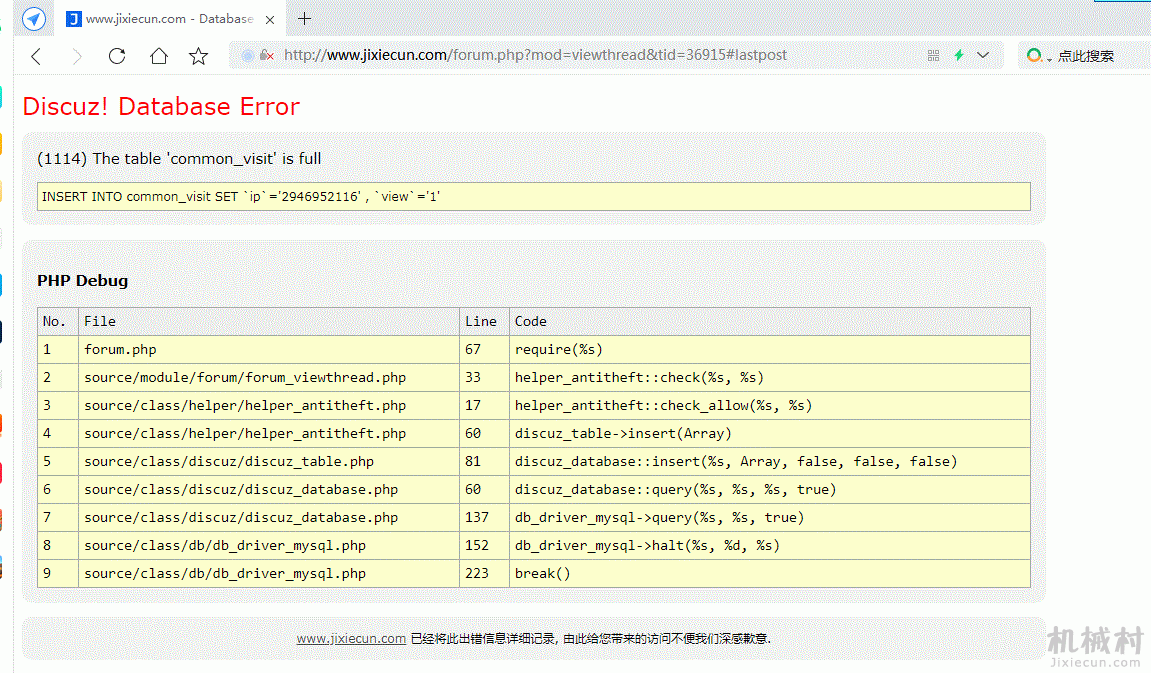Click the break() code cell
The image size is (1151, 673).
point(770,573)
